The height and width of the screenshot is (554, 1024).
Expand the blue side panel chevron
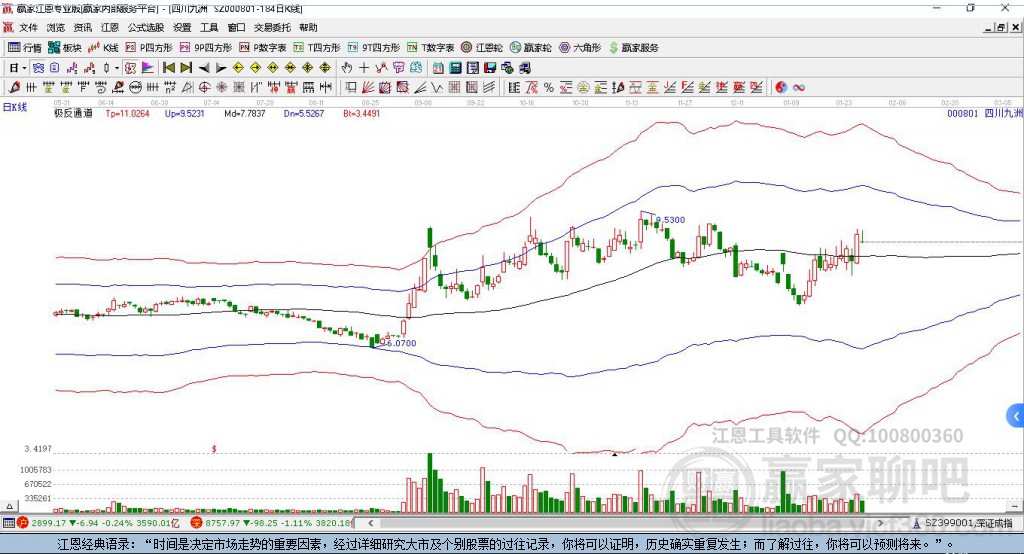pyautogui.click(x=1016, y=416)
